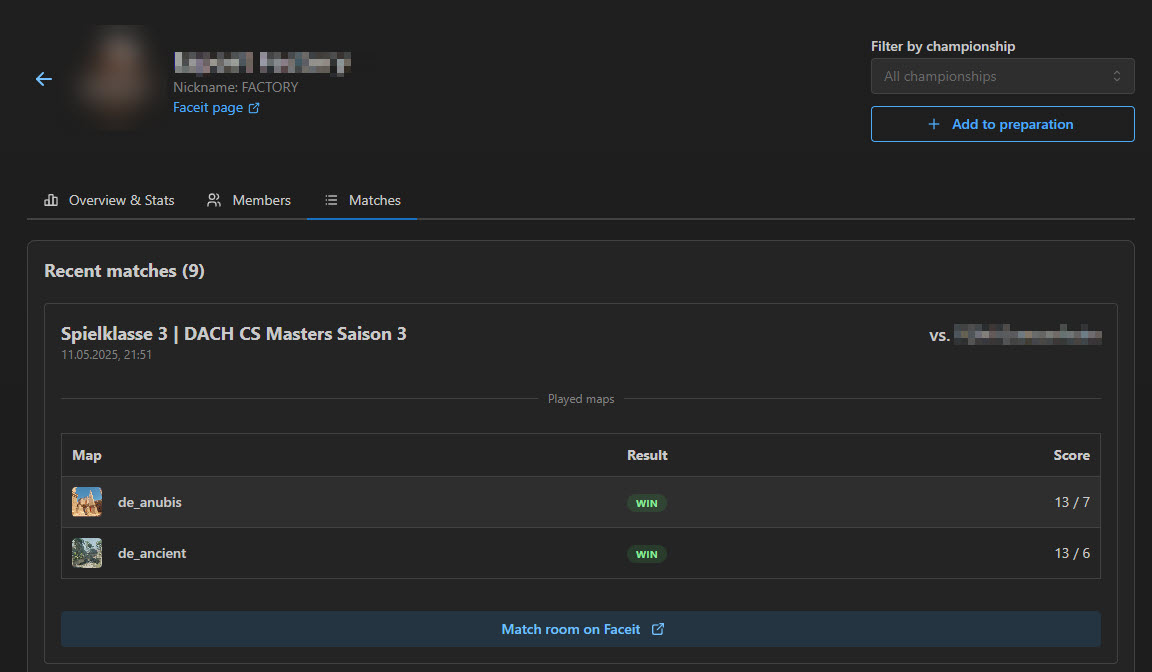Open the Faceit page link
This screenshot has height=672, width=1152.
207,107
